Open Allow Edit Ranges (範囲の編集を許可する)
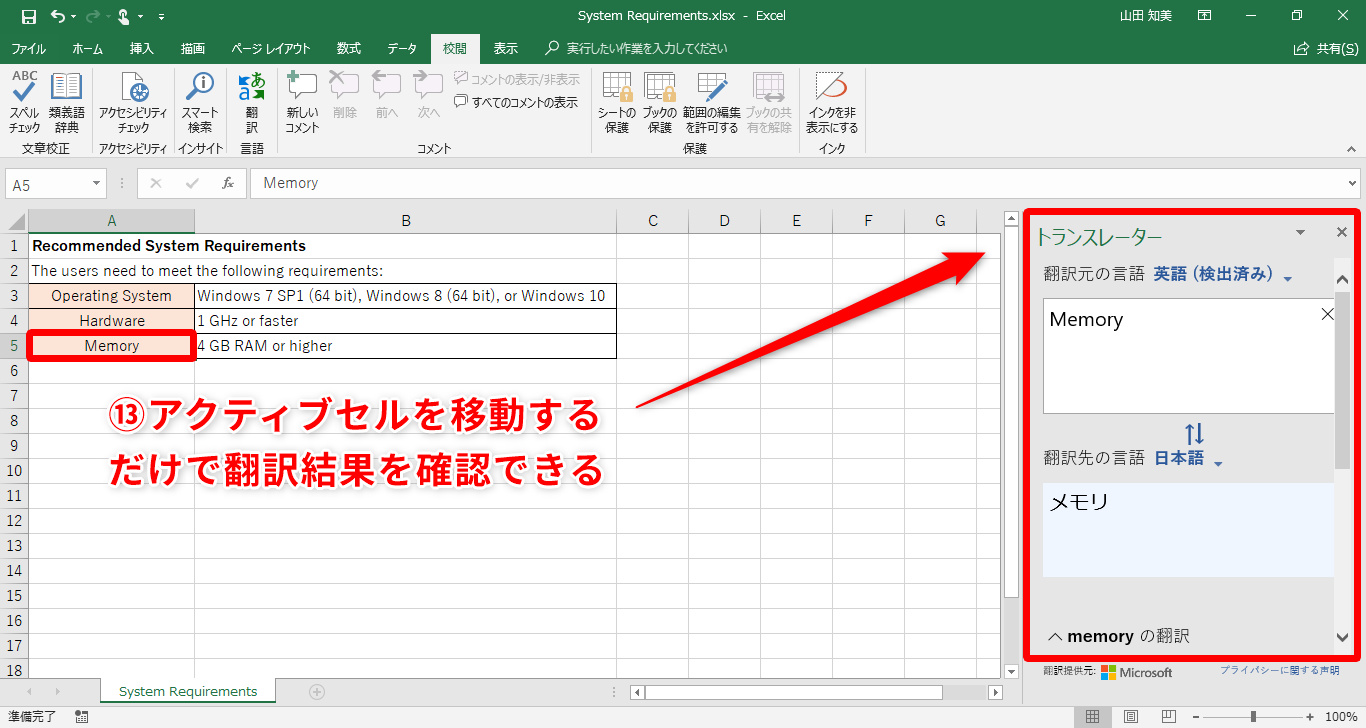 712,102
